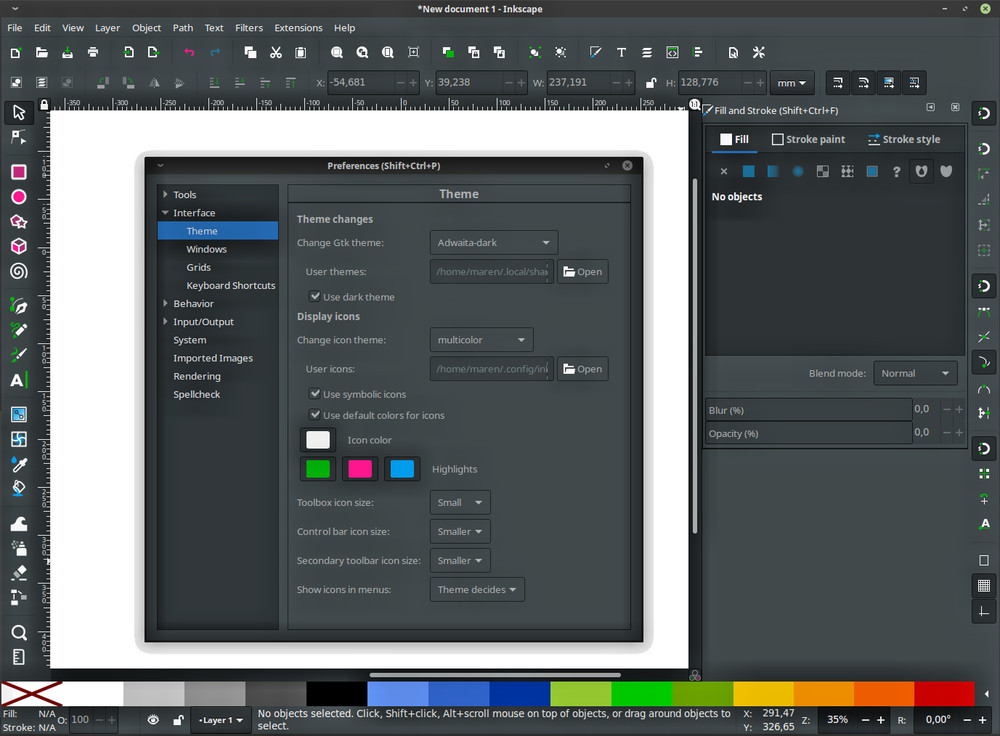Toggle the Use dark theme checkbox
This screenshot has height=736, width=1000.
[x=316, y=296]
